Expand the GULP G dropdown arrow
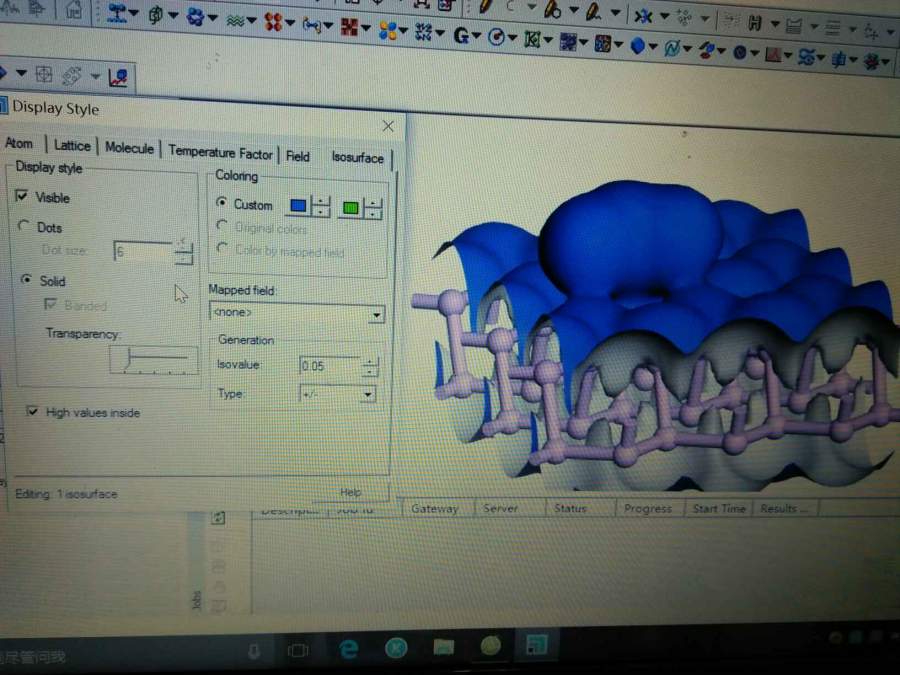 (476, 36)
